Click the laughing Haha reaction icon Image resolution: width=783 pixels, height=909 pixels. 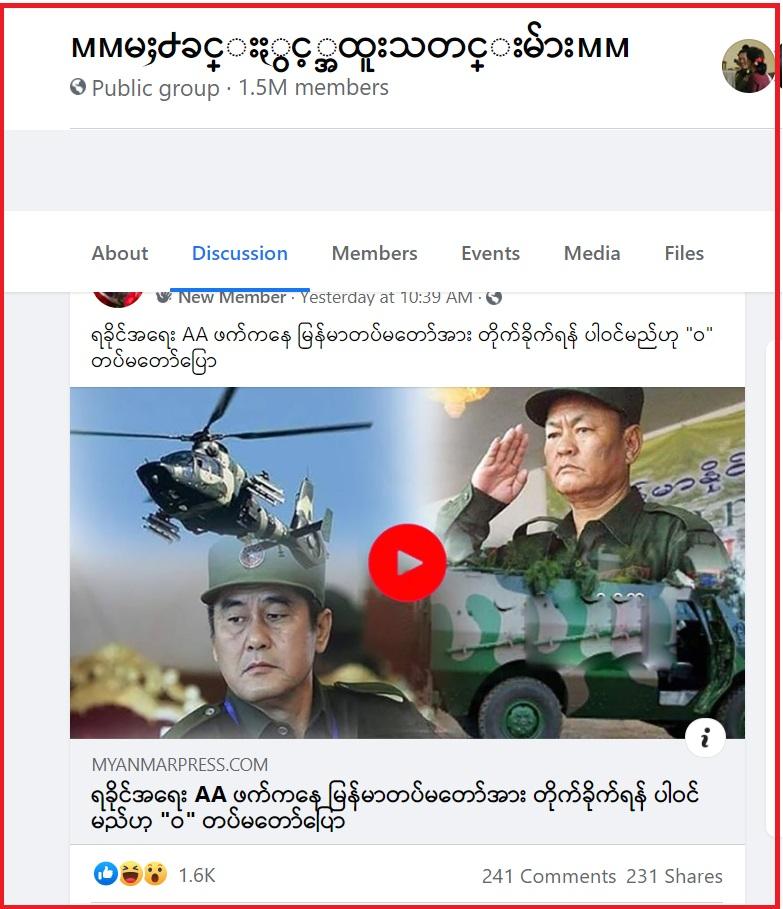(131, 874)
